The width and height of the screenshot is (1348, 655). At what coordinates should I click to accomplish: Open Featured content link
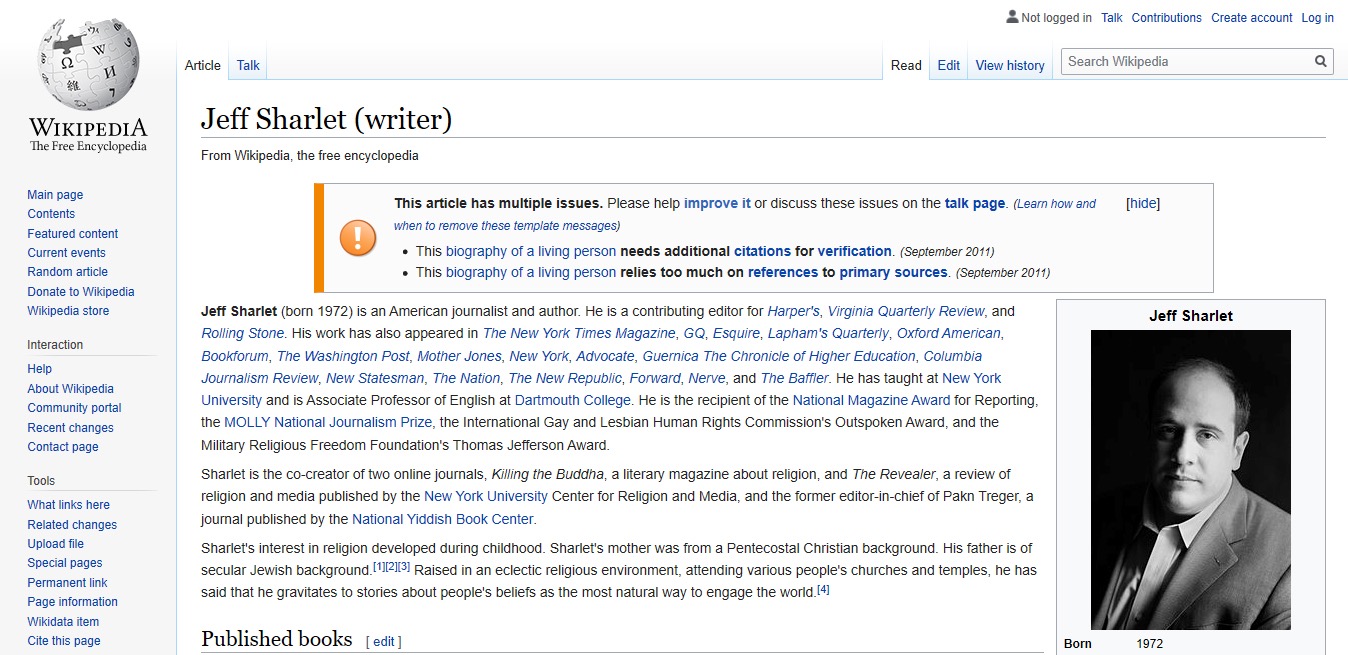coord(73,234)
